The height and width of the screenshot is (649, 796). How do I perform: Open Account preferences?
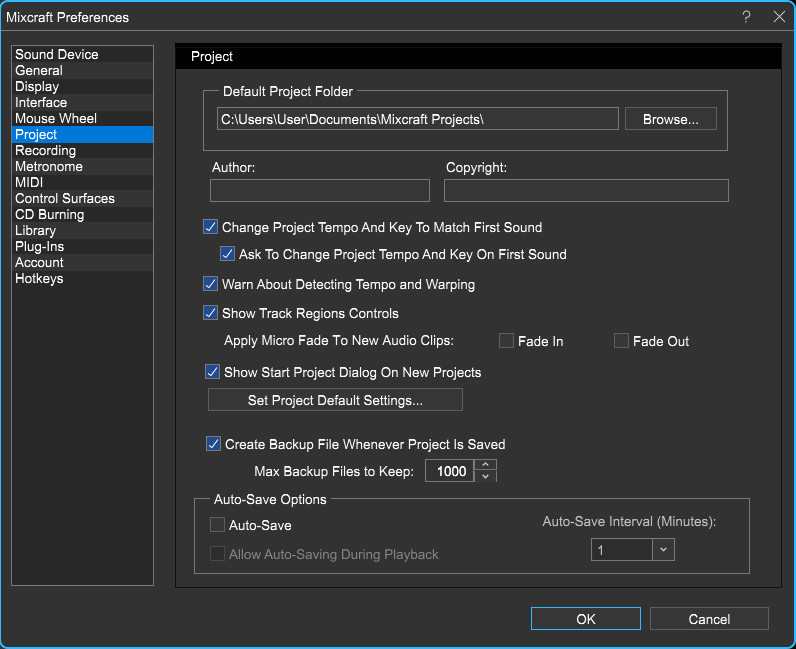(82, 263)
